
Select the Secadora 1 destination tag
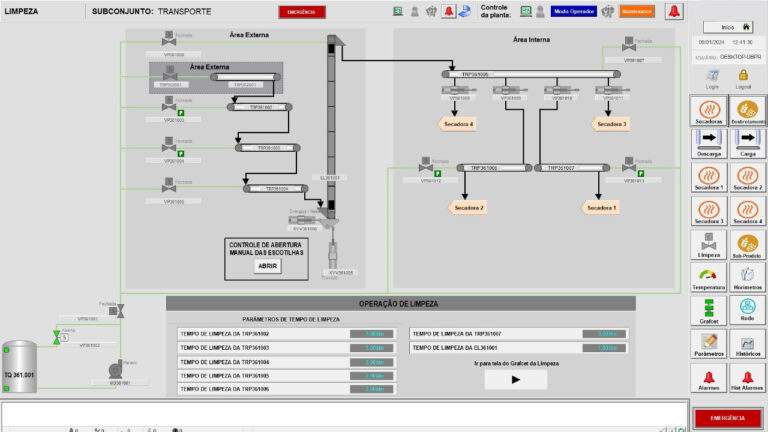(600, 208)
